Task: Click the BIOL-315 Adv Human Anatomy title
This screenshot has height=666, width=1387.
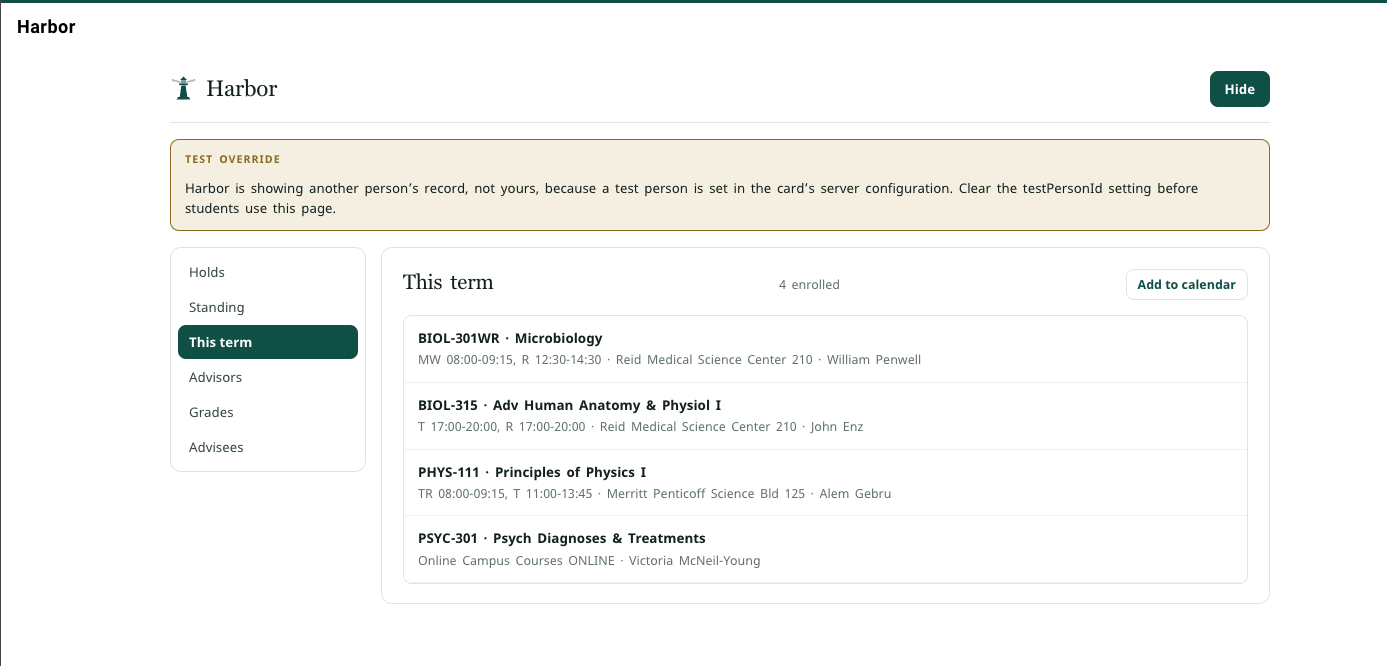Action: pos(569,405)
